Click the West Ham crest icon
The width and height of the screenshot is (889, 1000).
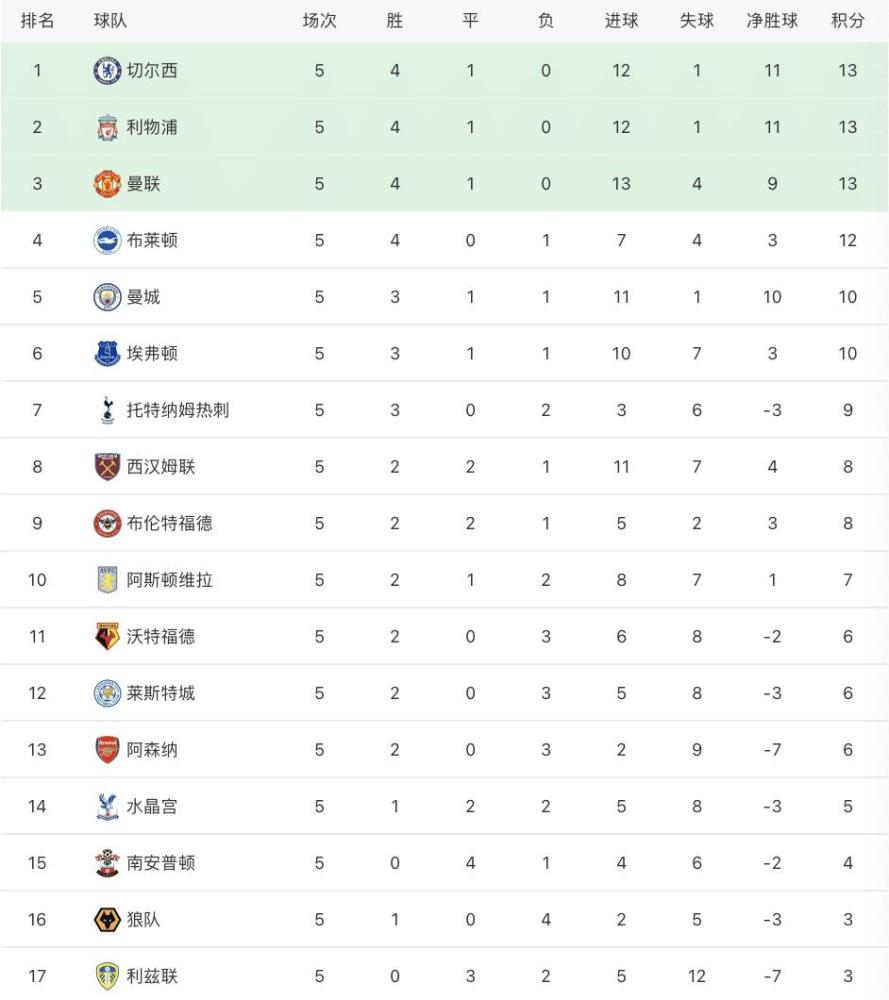pos(107,467)
